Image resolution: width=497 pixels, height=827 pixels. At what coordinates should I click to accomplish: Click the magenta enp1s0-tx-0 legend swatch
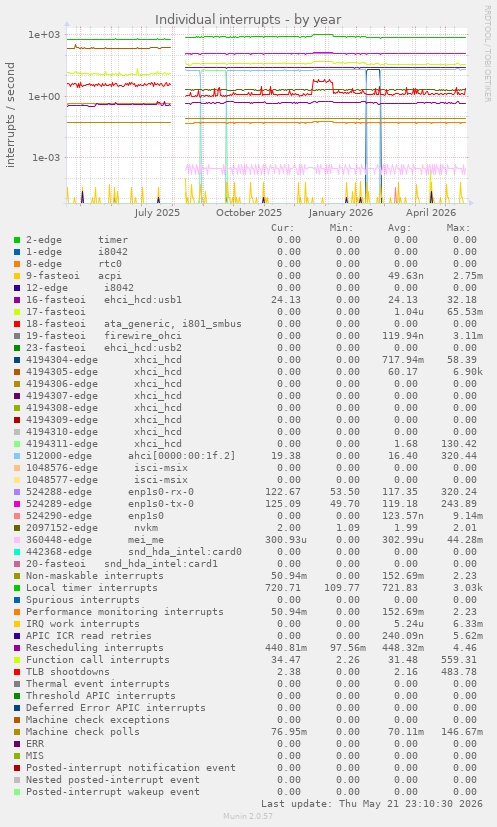[17, 504]
